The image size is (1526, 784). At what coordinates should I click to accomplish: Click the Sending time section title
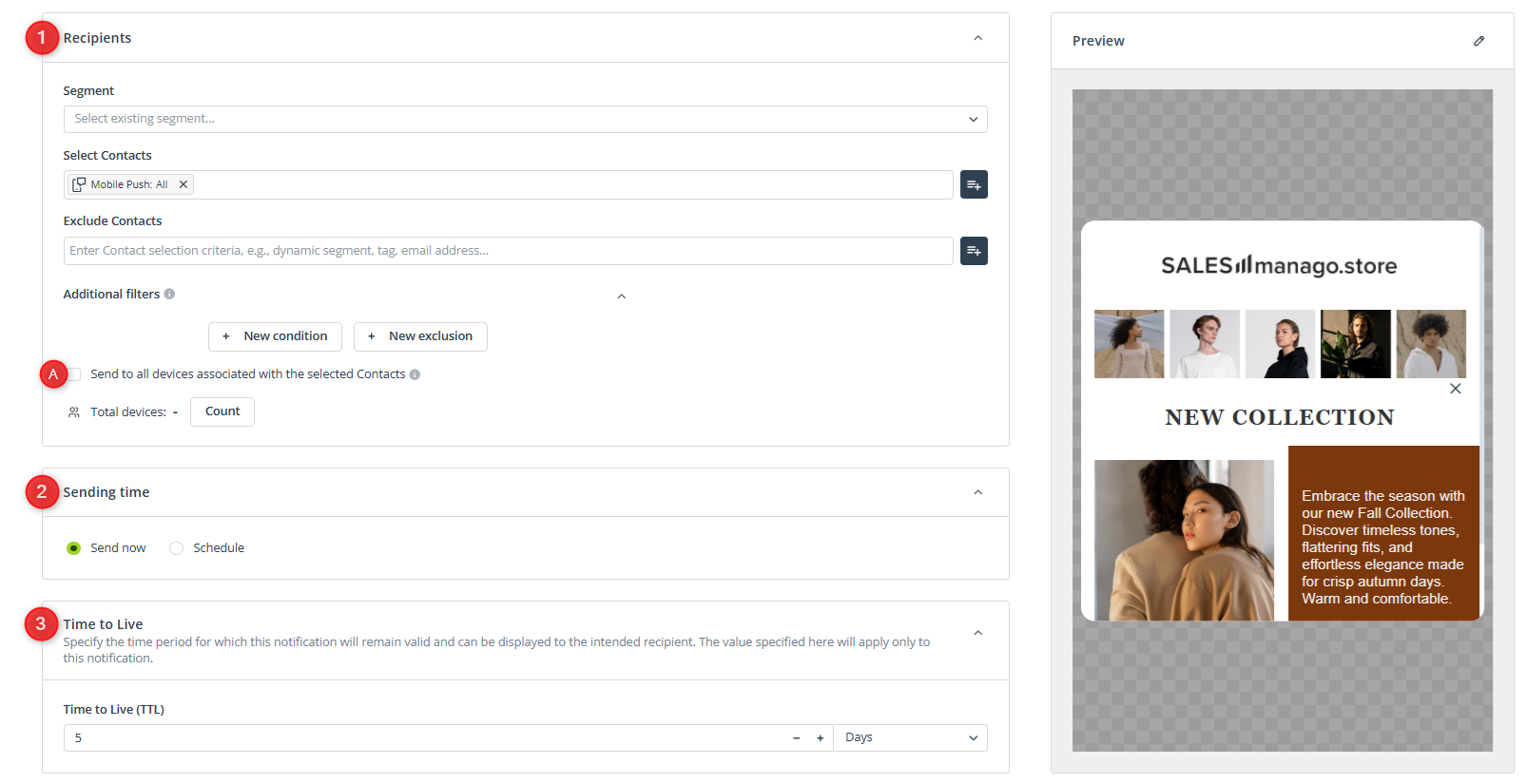point(106,492)
